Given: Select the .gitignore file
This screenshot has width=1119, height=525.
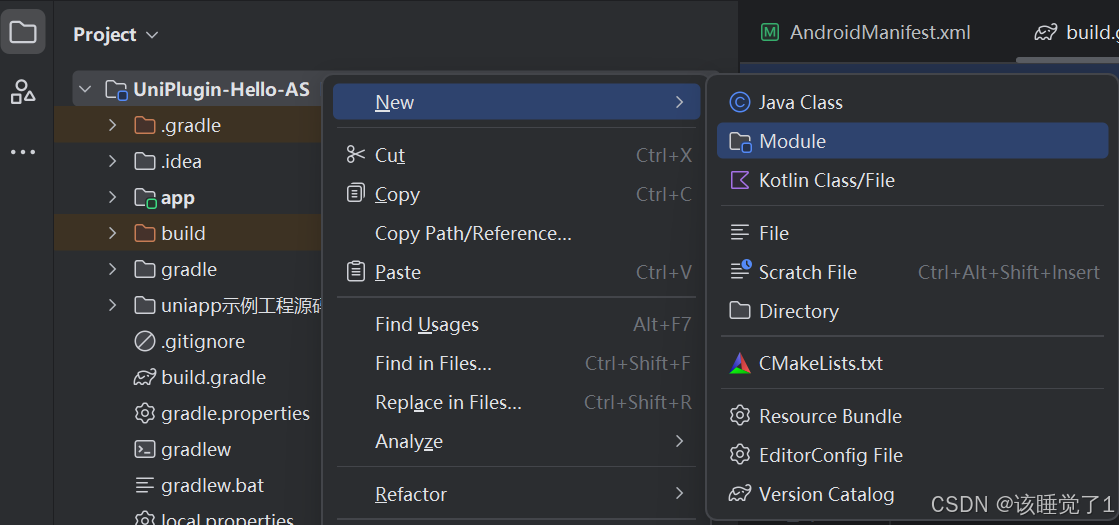Looking at the screenshot, I should (x=203, y=341).
